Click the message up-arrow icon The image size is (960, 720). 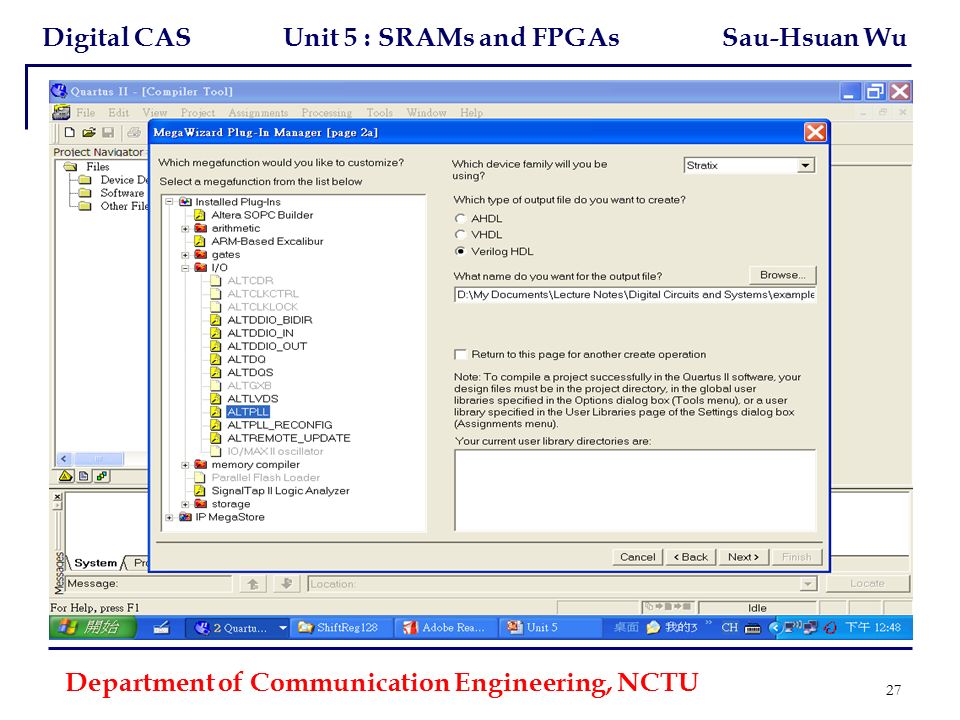click(253, 583)
